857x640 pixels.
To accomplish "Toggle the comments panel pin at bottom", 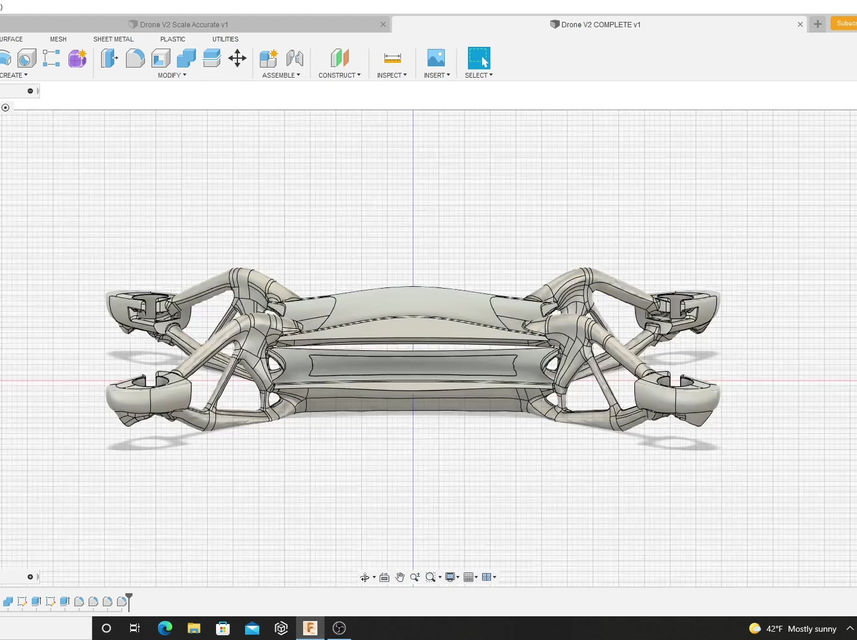I will (30, 576).
